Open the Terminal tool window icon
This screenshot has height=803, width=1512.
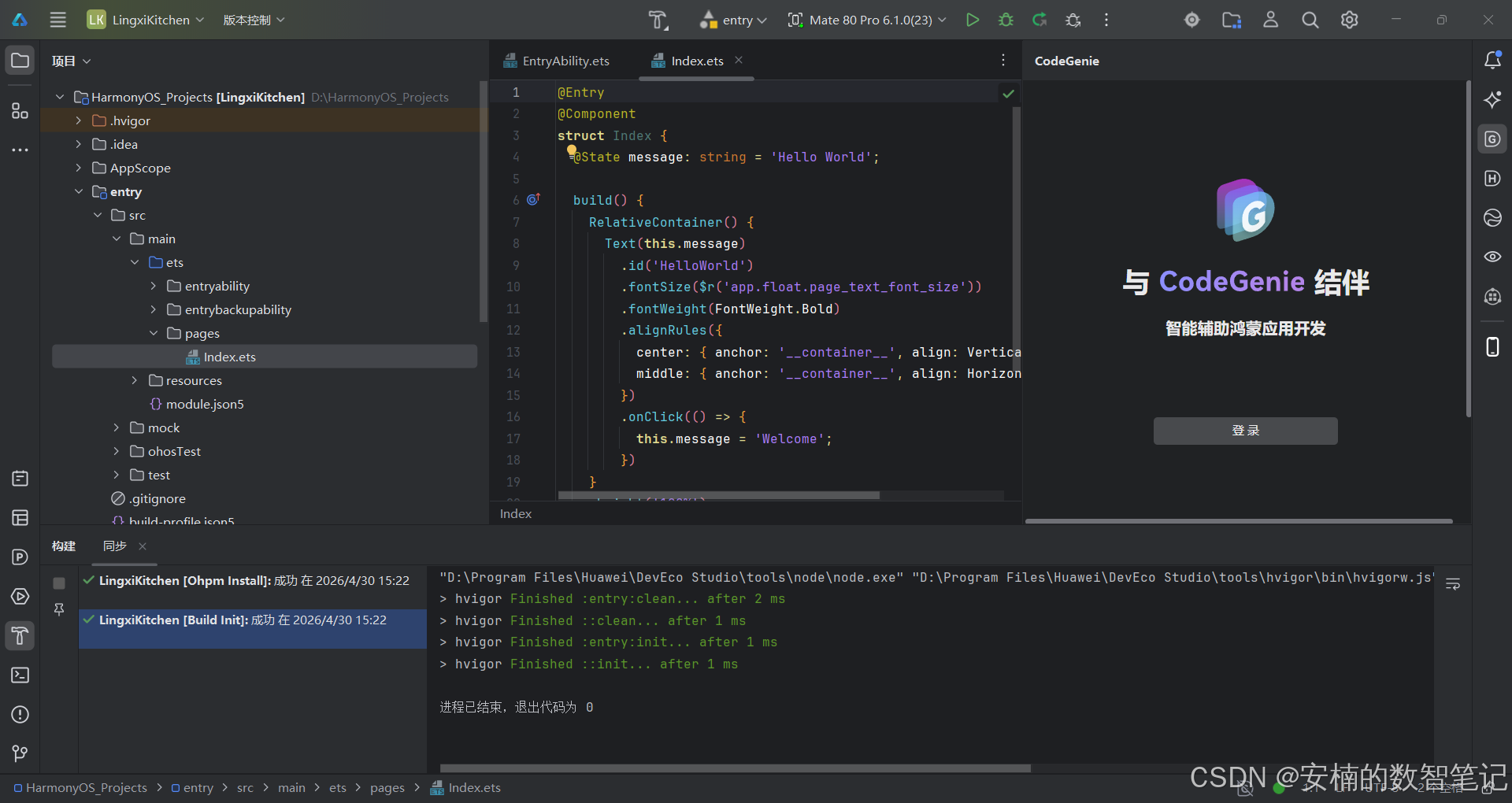20,675
